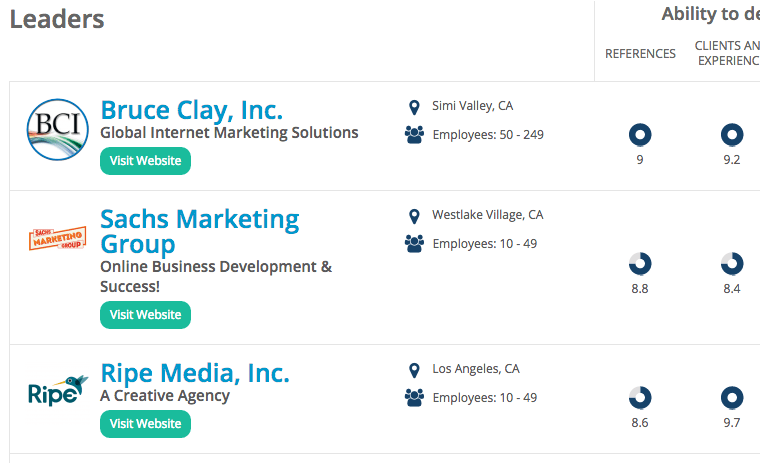Open the Bruce Clay, Inc. company link
Viewport: 760px width, 463px height.
pyautogui.click(x=192, y=109)
